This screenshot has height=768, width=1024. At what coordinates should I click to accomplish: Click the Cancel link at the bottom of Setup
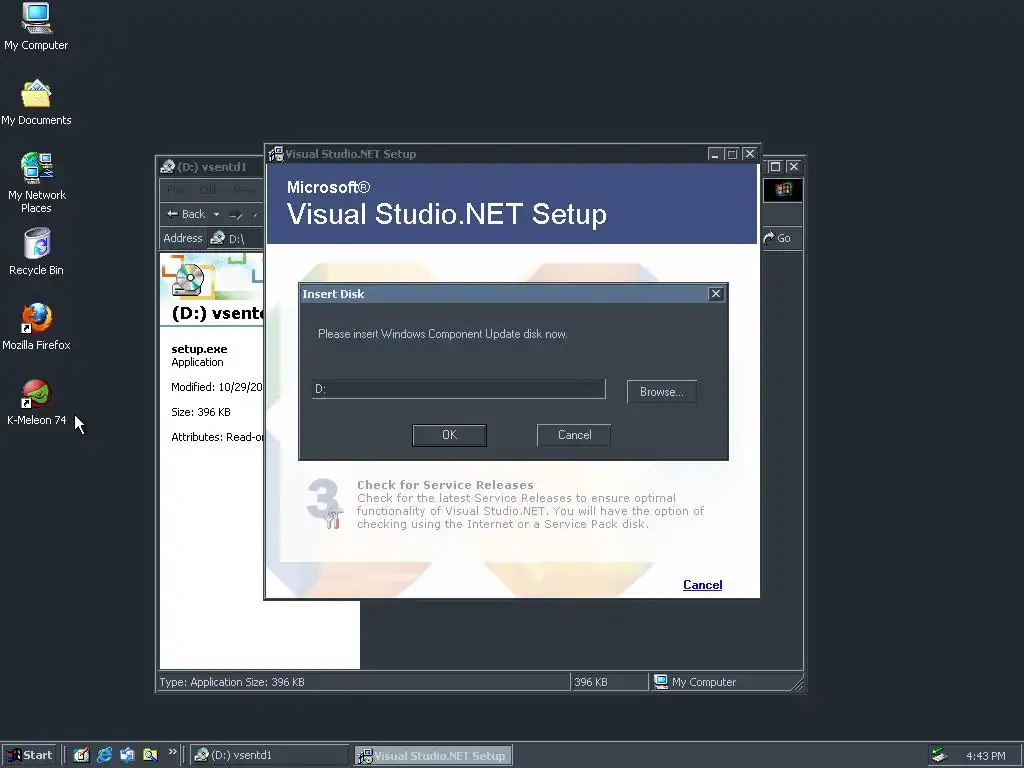703,584
